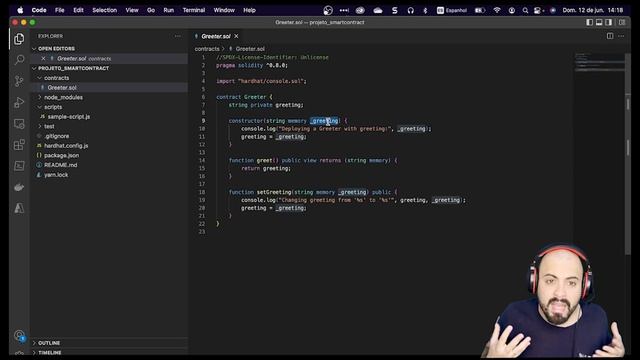The height and width of the screenshot is (360, 640).
Task: Open the Azure view in activity bar
Action: 19,208
